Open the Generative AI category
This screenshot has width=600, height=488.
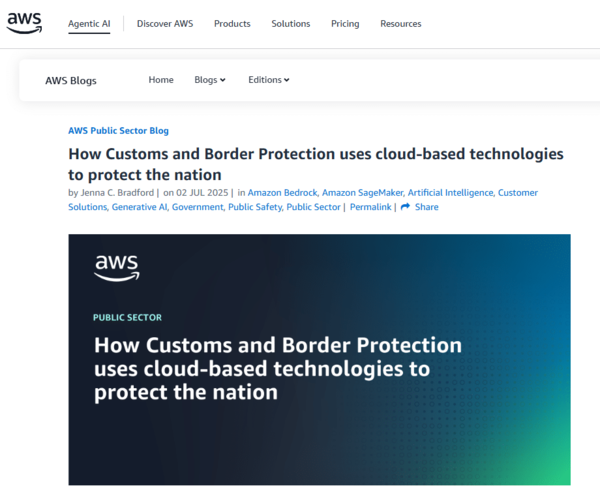(139, 207)
